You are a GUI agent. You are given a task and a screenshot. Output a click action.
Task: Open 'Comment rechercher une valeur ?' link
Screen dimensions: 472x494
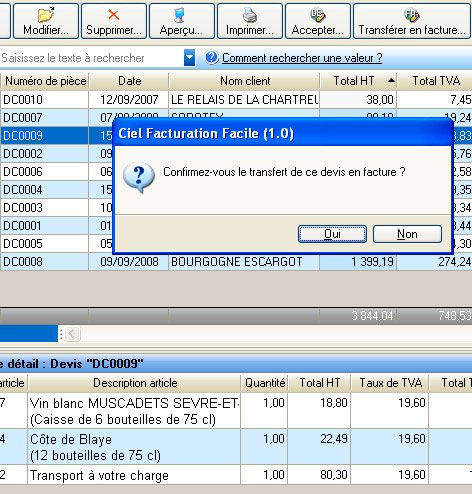tap(302, 58)
